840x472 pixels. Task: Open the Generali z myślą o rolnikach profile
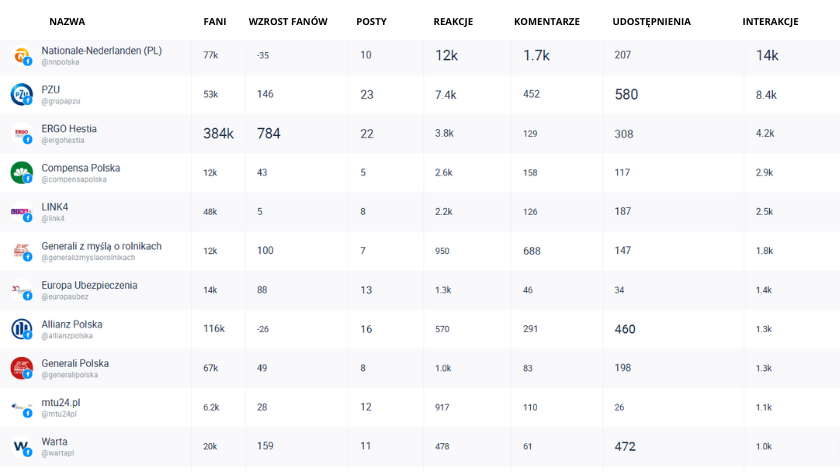(101, 246)
